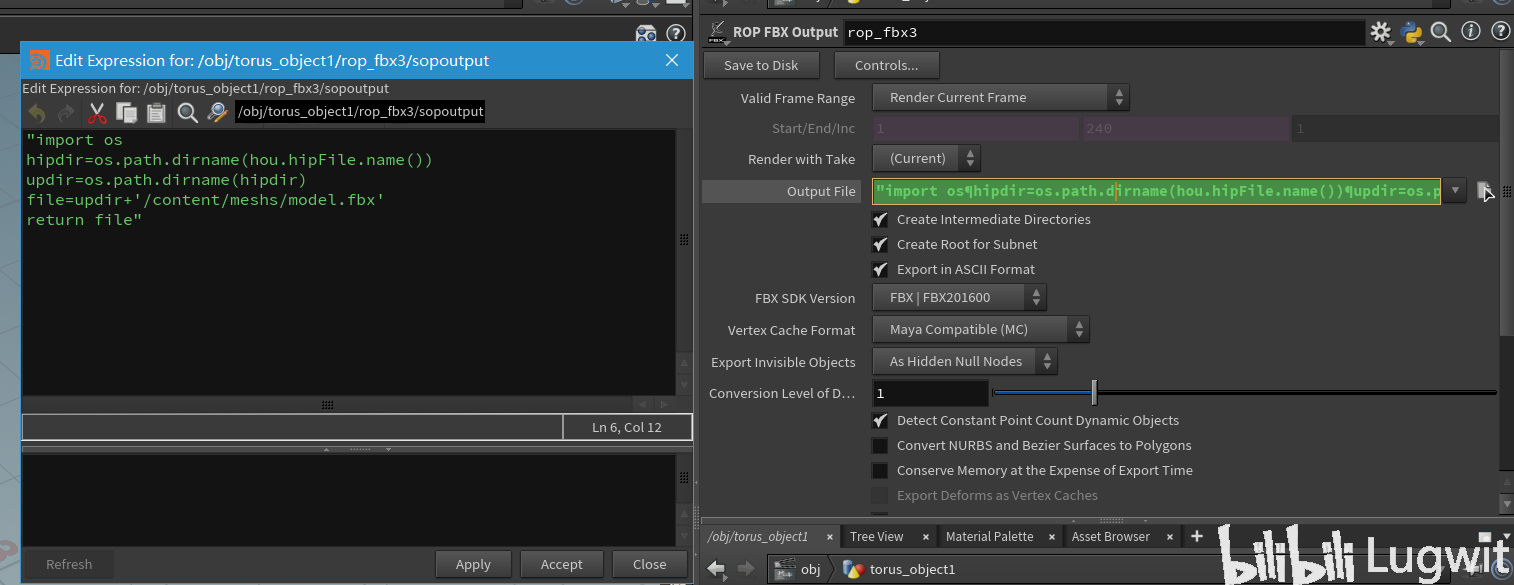This screenshot has width=1514, height=585.
Task: Open parameter pane help question mark
Action: click(x=1499, y=32)
